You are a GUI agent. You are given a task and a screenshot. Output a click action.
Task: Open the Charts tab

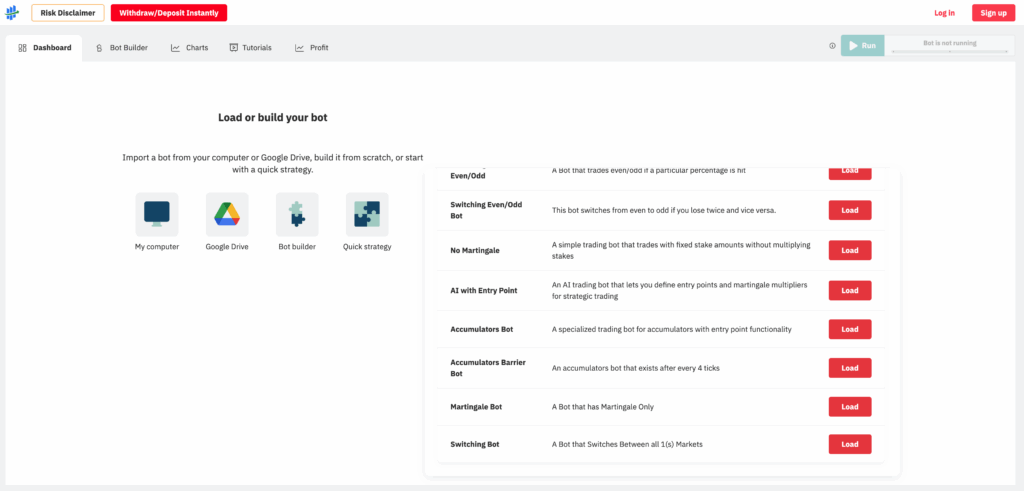(x=189, y=48)
